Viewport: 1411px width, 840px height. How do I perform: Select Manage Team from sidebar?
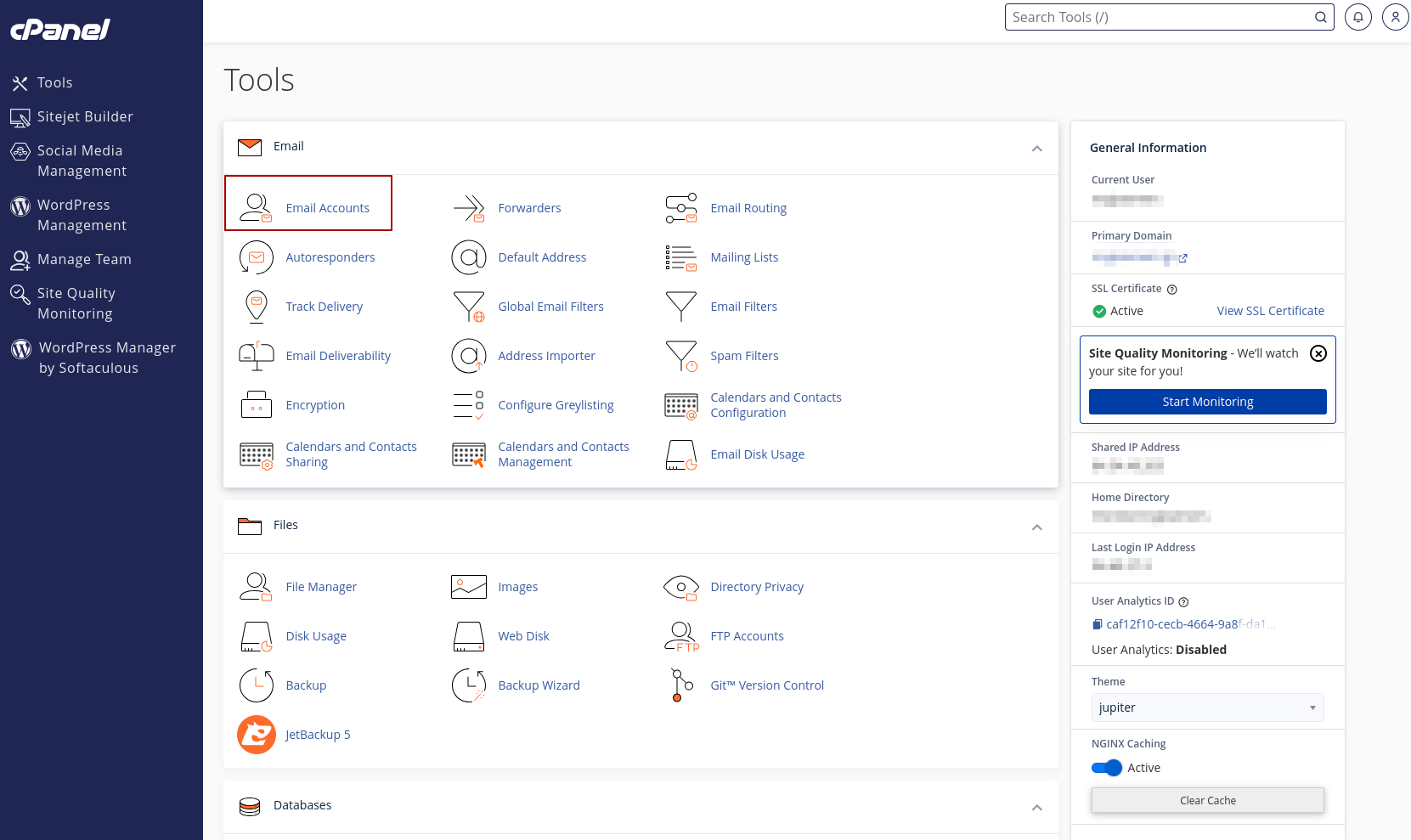[x=84, y=259]
